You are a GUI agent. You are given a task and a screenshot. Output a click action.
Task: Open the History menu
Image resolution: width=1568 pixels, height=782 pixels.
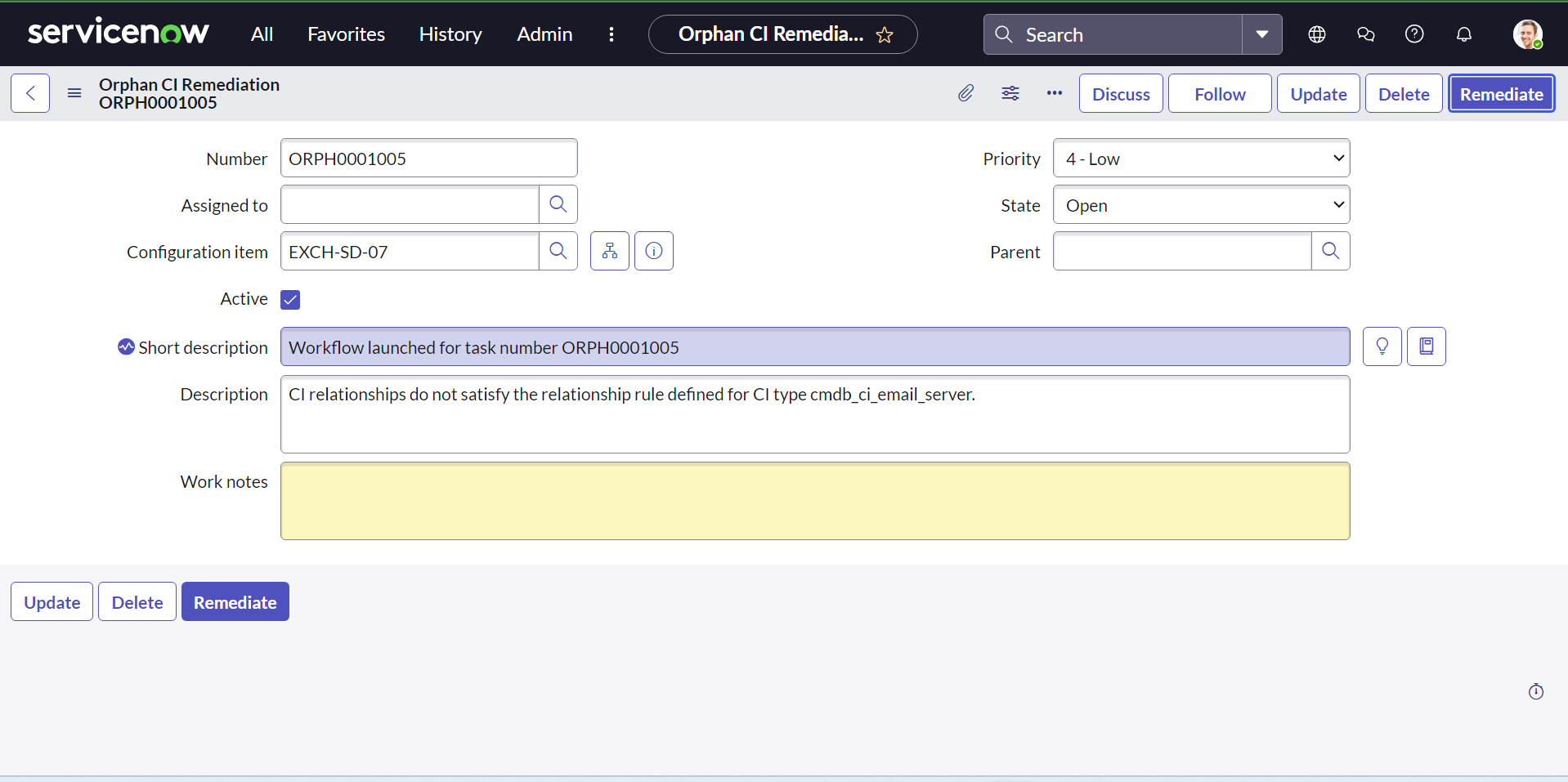(450, 34)
